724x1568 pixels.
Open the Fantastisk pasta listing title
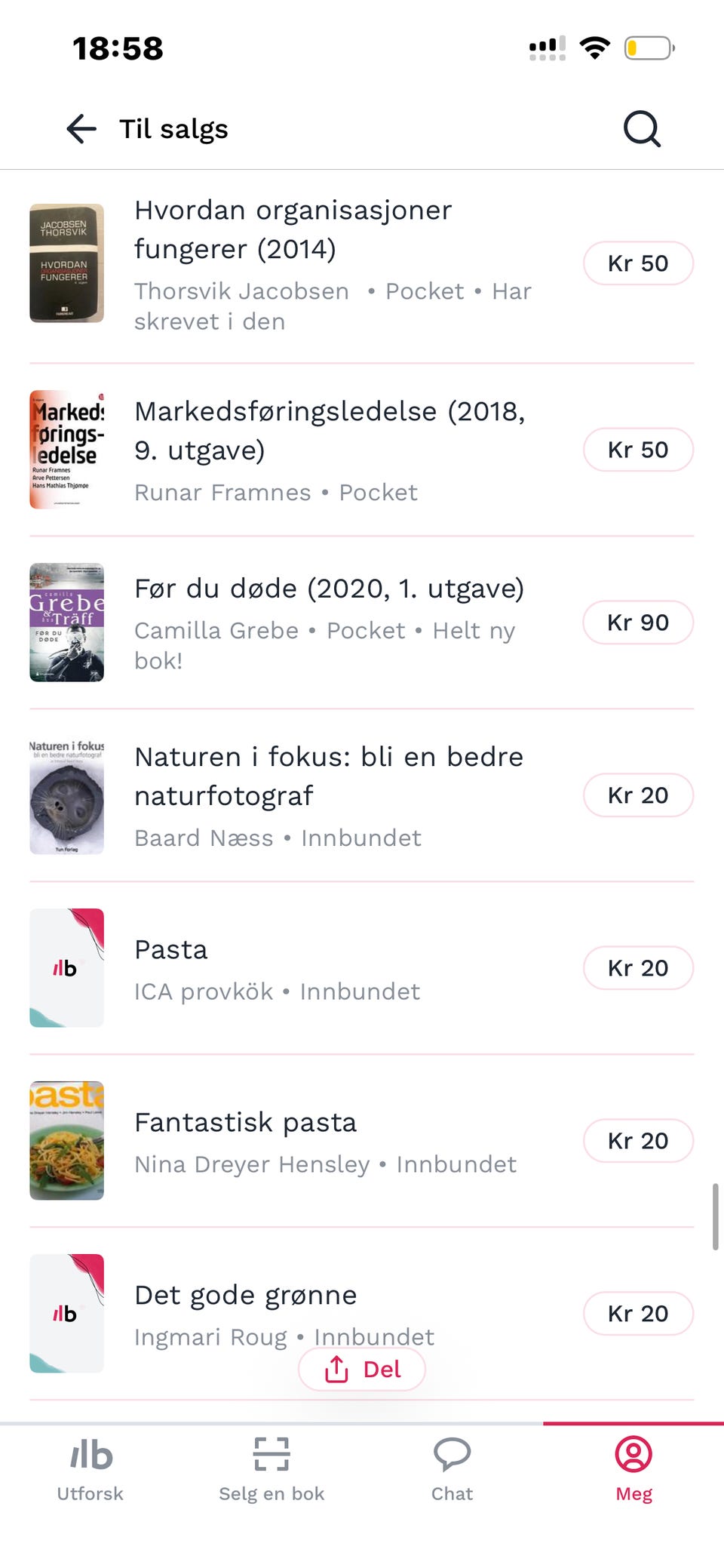245,1122
